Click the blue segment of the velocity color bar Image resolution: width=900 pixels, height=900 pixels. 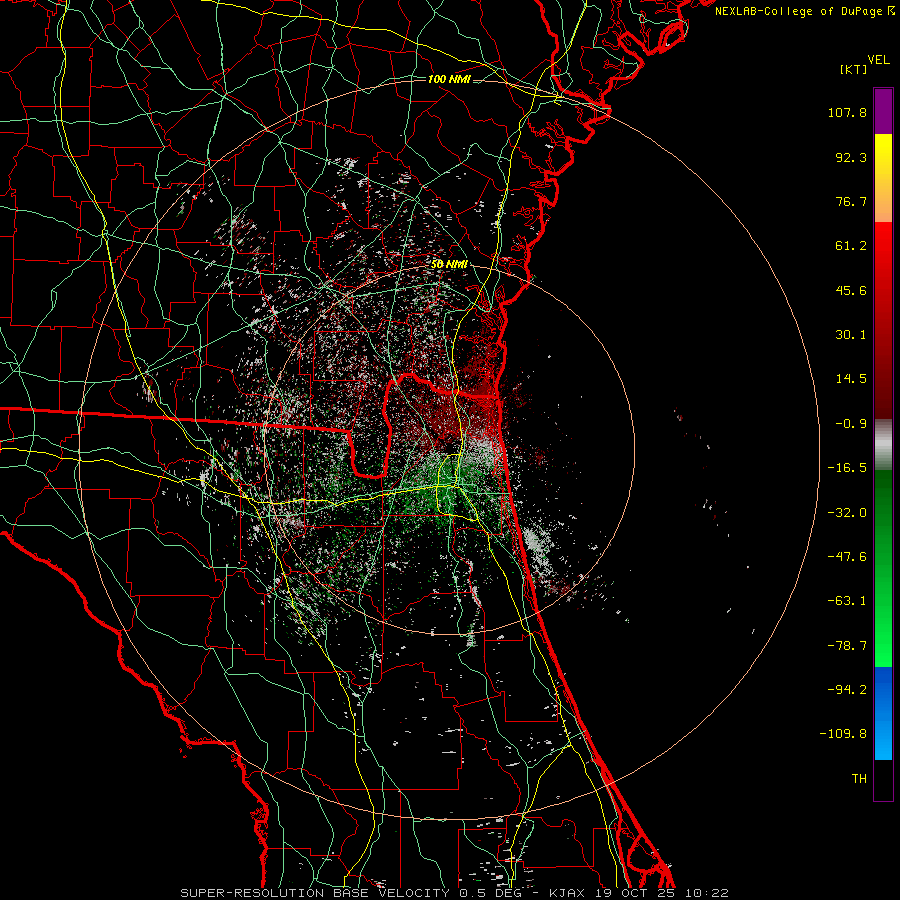(883, 713)
